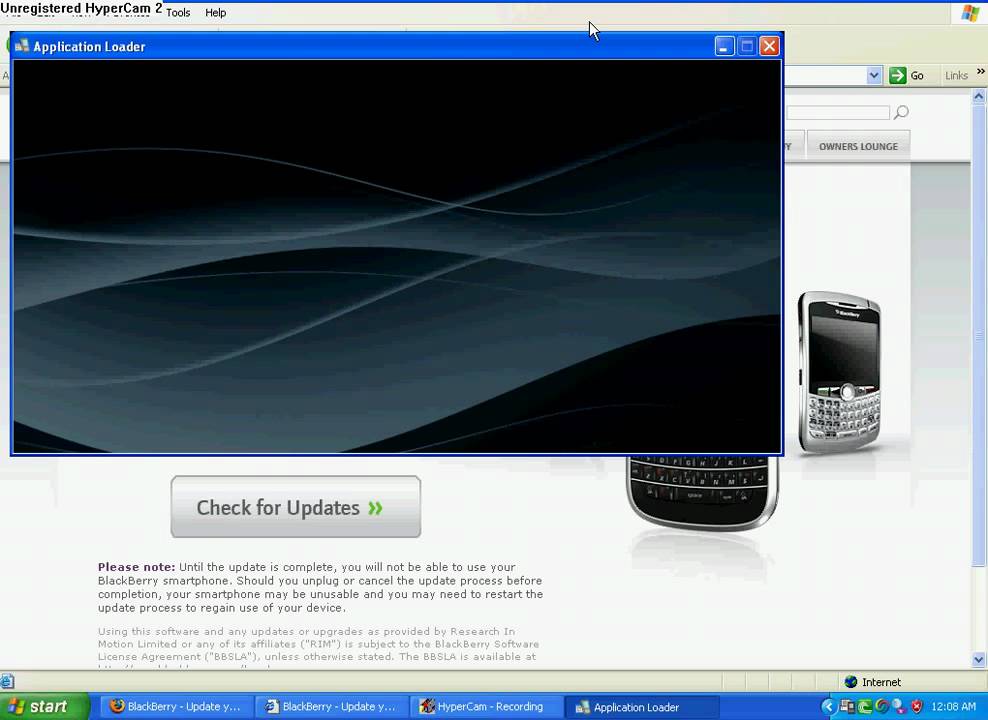Expand the Links toolbar chevron
The height and width of the screenshot is (720, 988).
pyautogui.click(x=980, y=71)
